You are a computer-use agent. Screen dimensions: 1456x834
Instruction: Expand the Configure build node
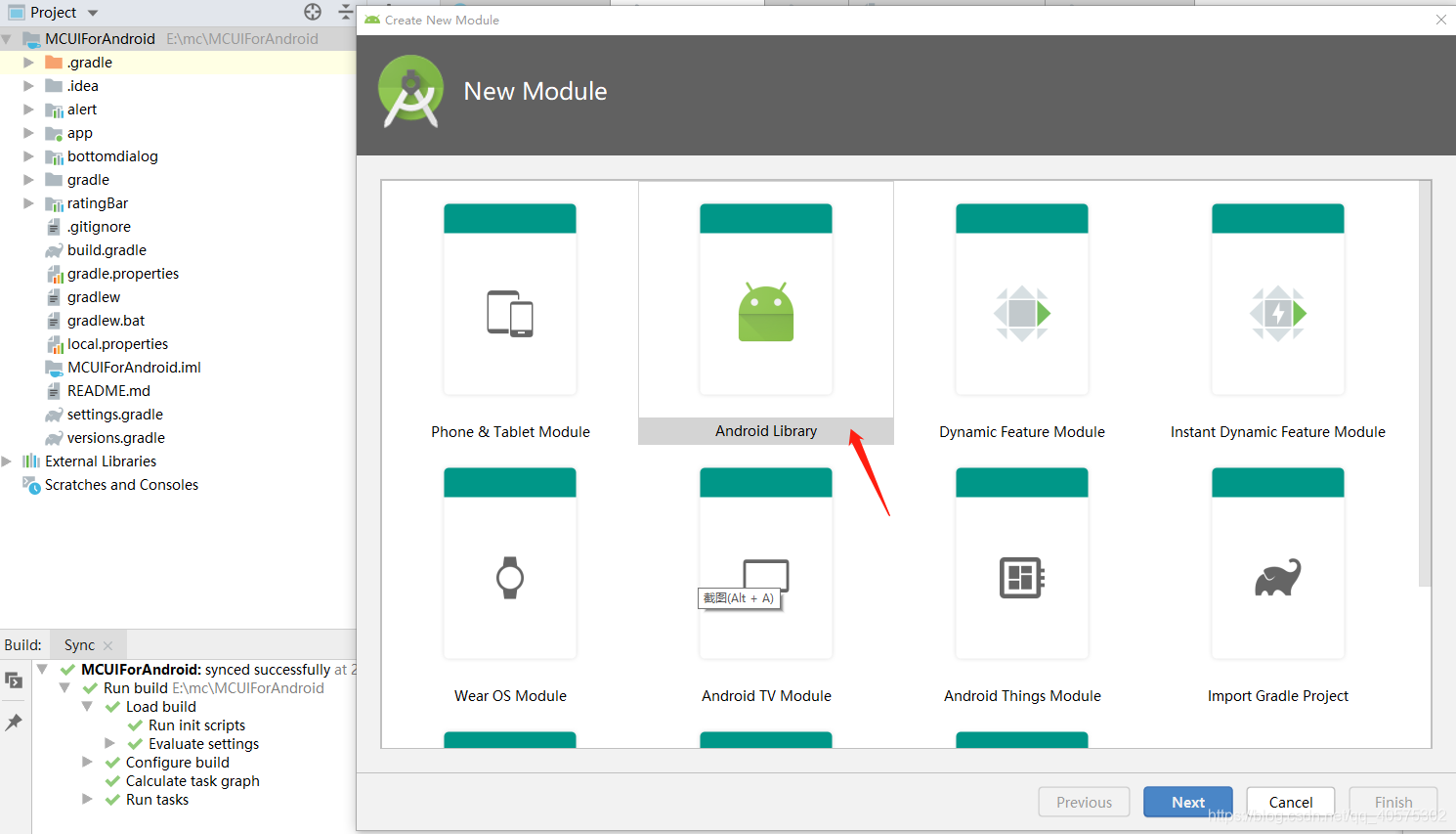(x=87, y=763)
